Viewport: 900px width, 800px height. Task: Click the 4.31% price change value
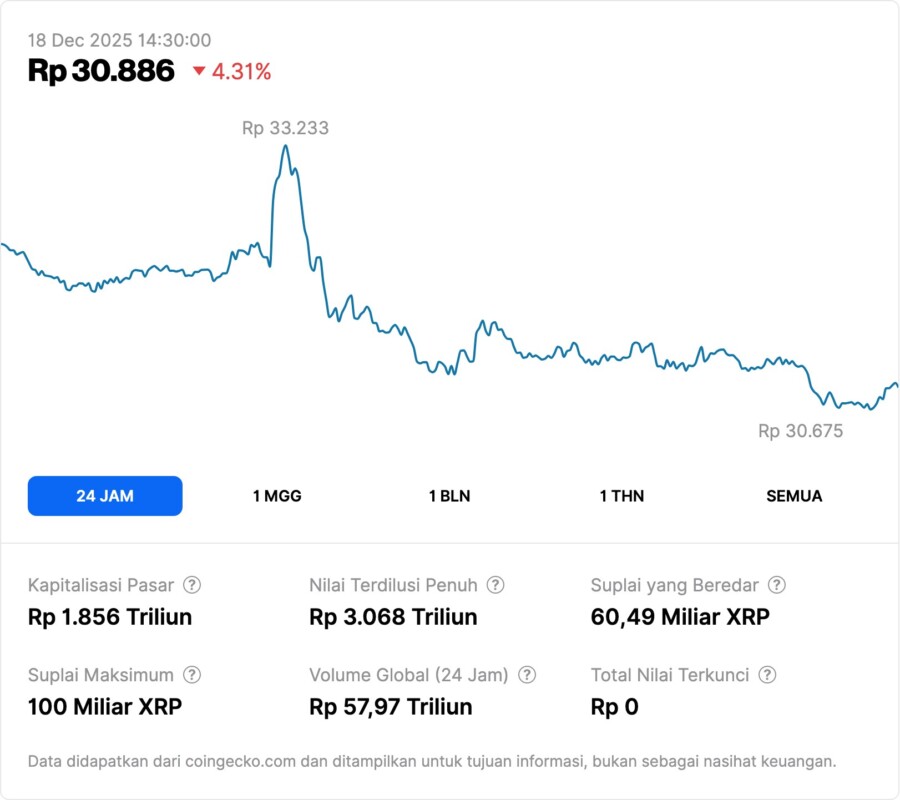[241, 71]
